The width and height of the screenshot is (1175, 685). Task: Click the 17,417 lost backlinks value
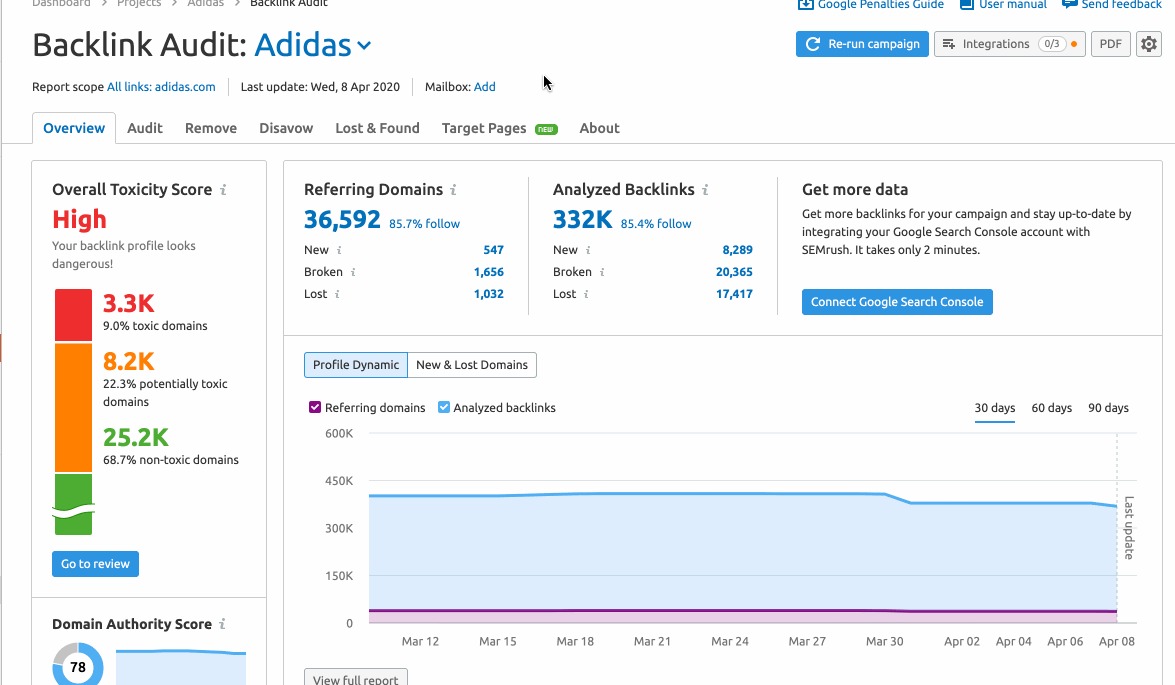734,294
